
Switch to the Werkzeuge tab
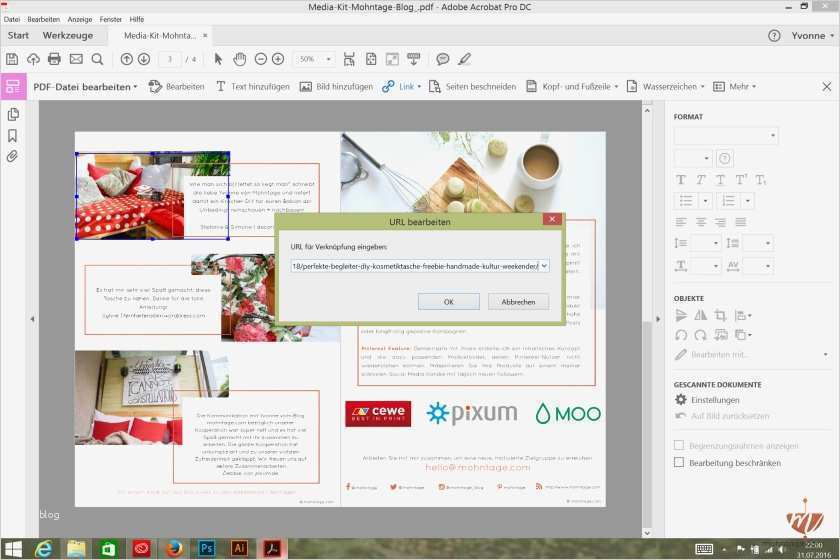67,36
